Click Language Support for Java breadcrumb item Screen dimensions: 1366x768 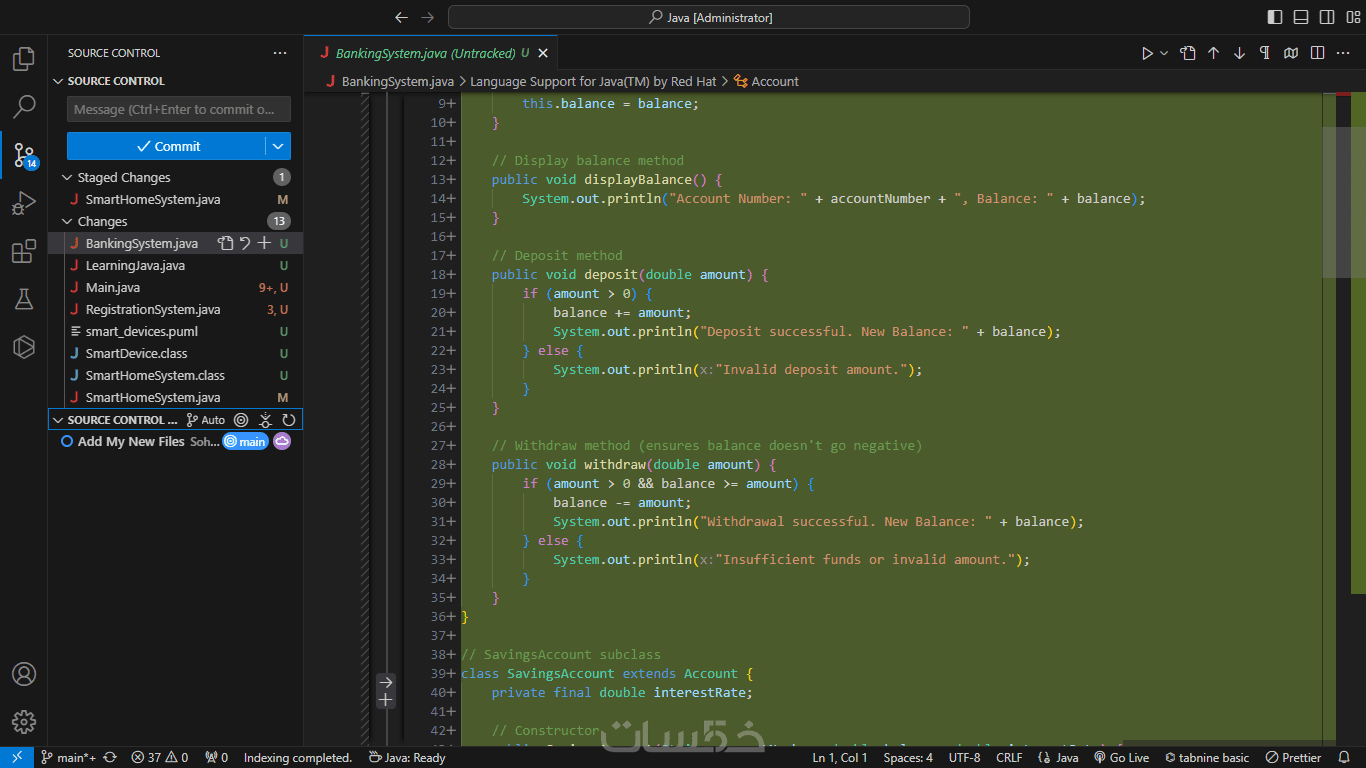tap(593, 81)
